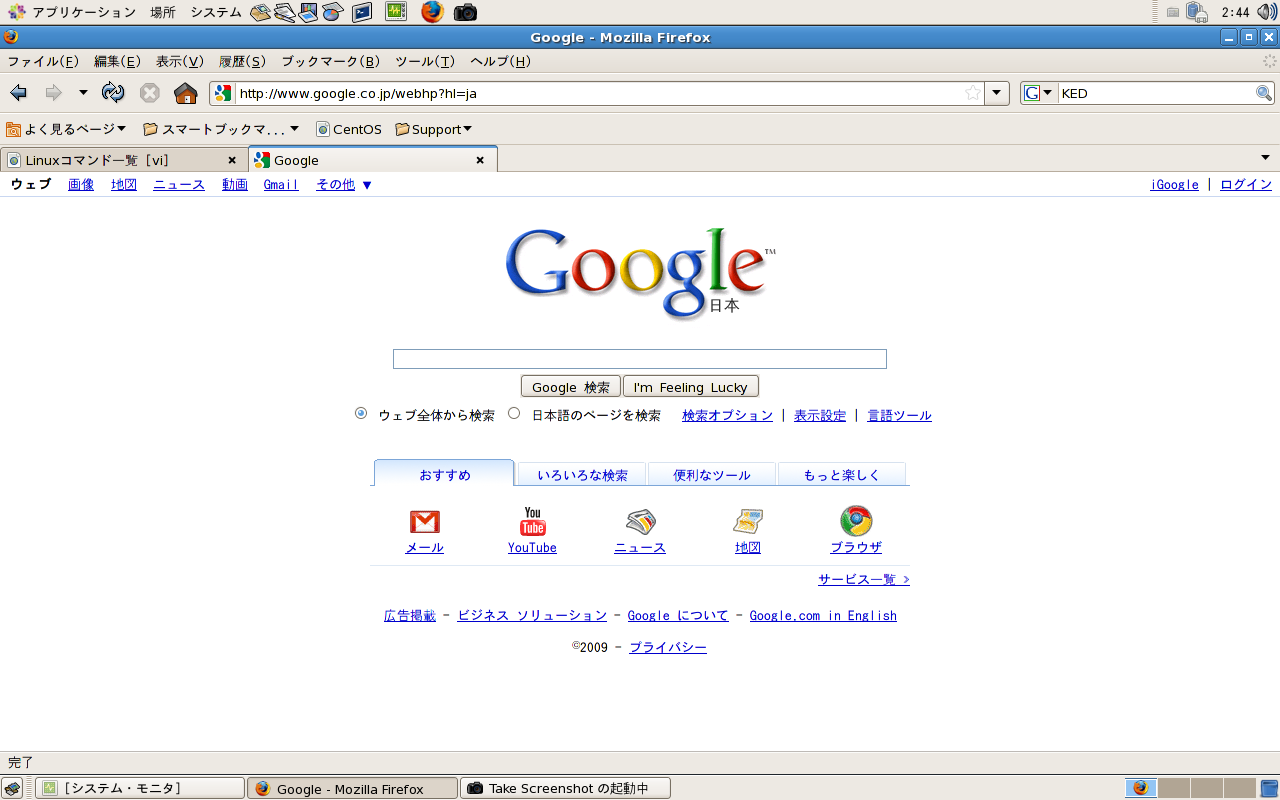
Task: Click the show desktop button in bottom panel
Action: point(12,788)
